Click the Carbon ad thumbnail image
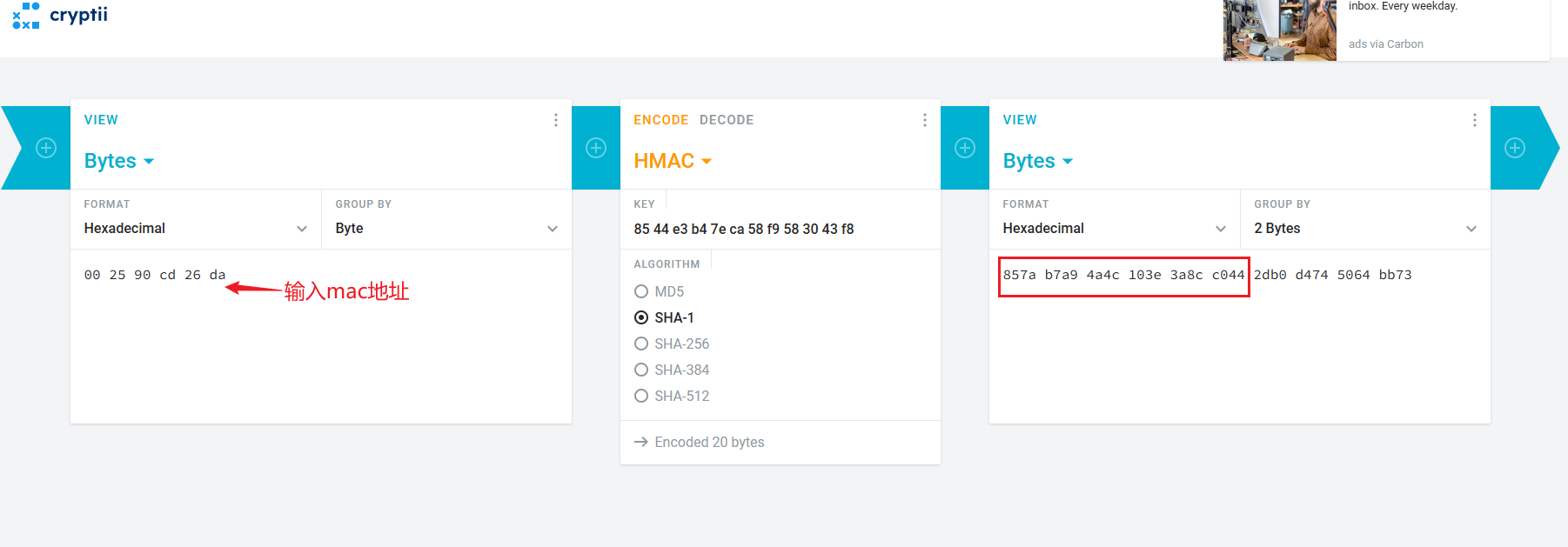 (x=1279, y=30)
